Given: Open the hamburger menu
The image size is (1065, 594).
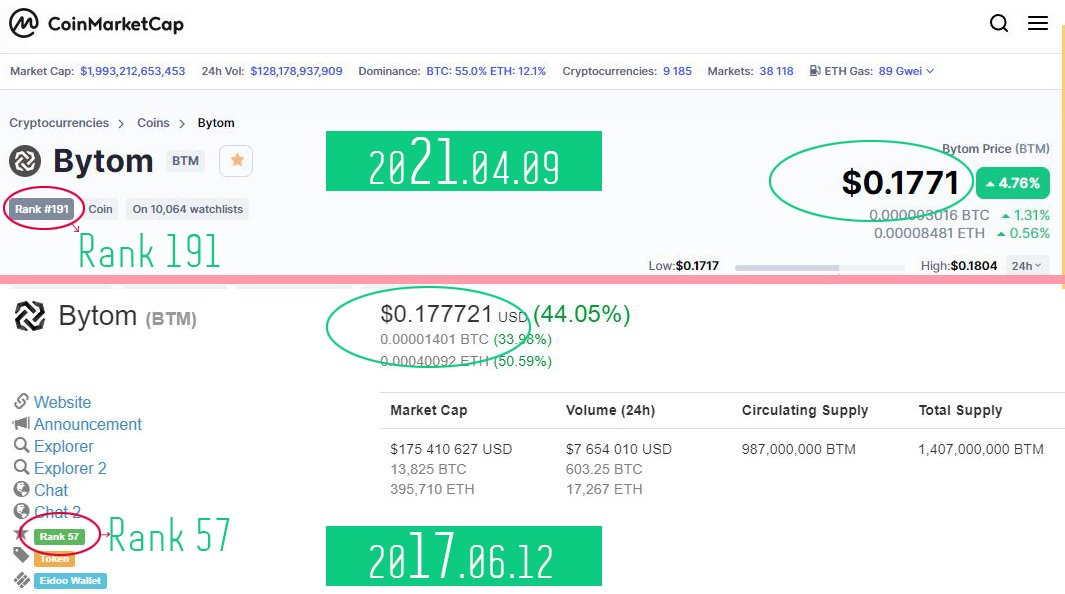Looking at the screenshot, I should pos(1037,23).
